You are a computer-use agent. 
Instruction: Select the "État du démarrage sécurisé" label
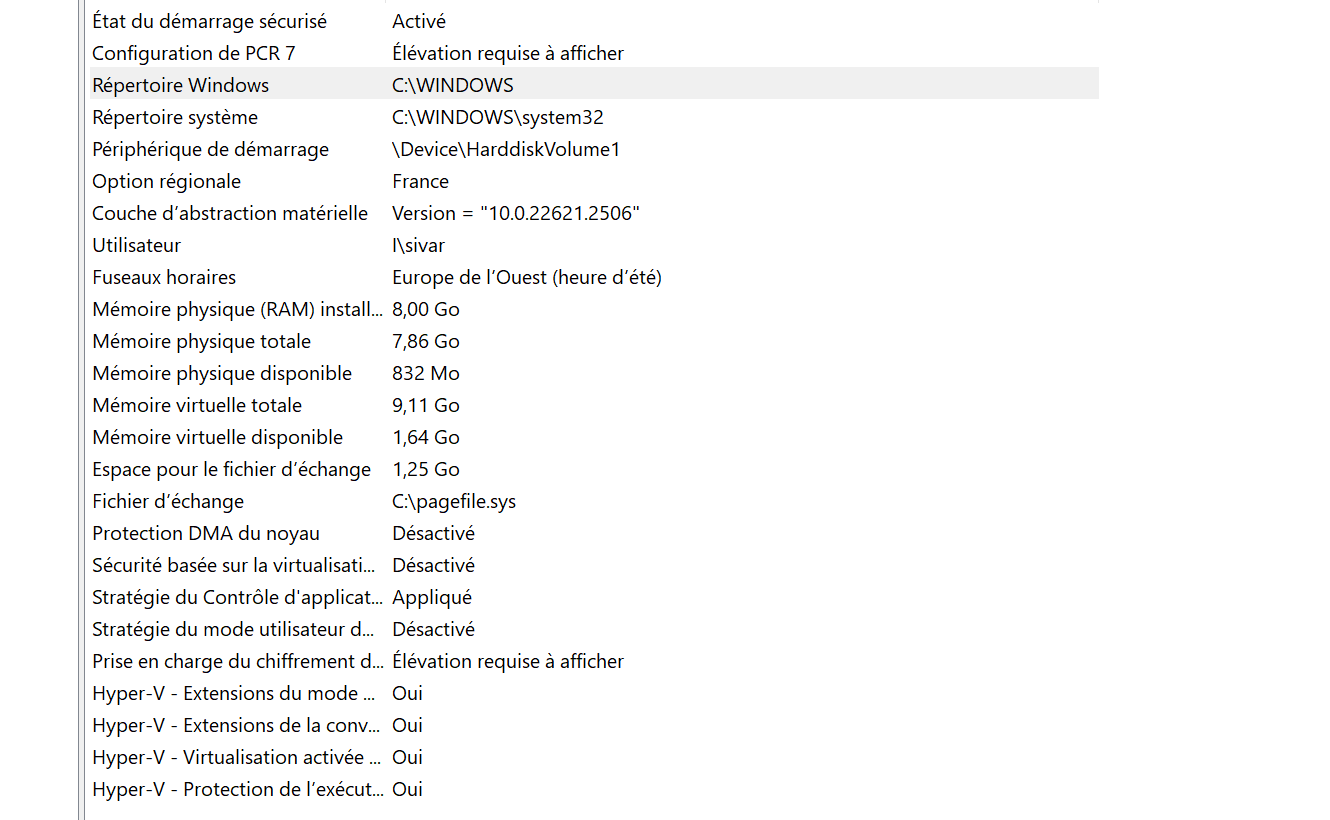[209, 21]
